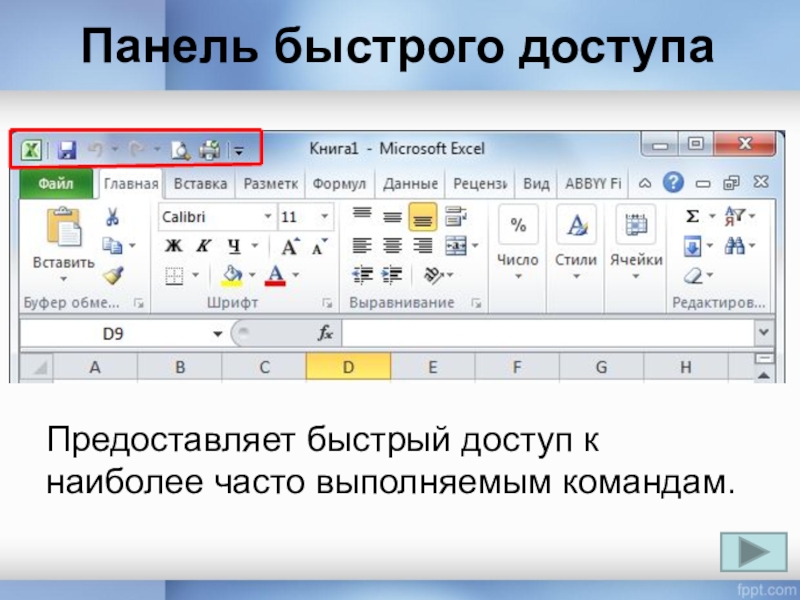Center text horizontally
800x600 pixels.
coord(392,246)
